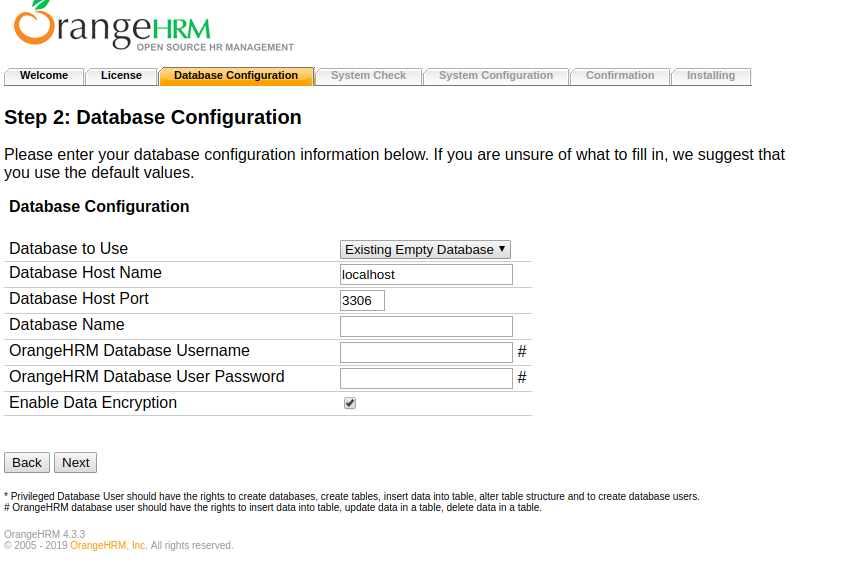
Task: Select the Database Configuration tab
Action: tap(236, 76)
